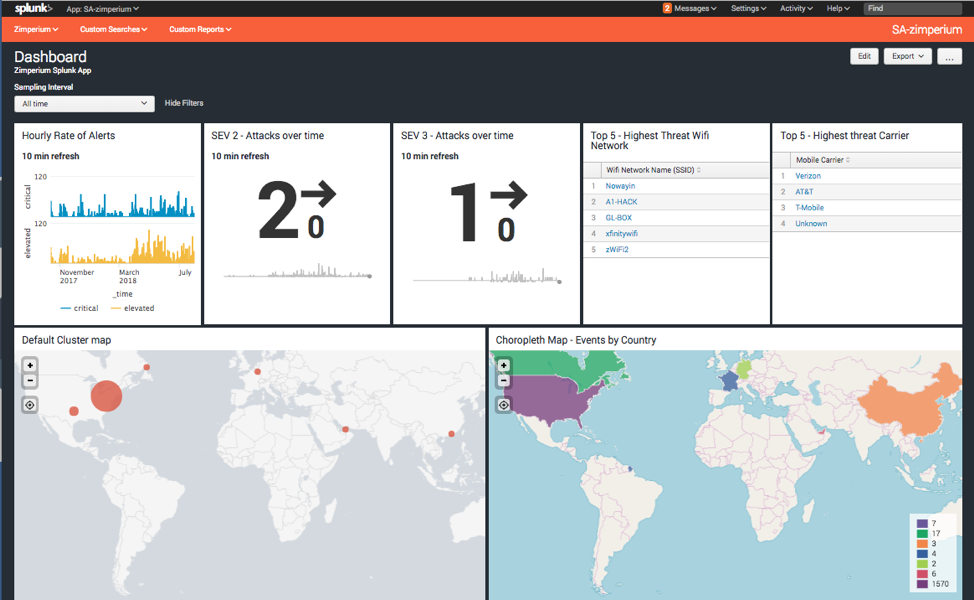Click the blue legend swatch for value 4
The image size is (974, 600).
(x=922, y=553)
